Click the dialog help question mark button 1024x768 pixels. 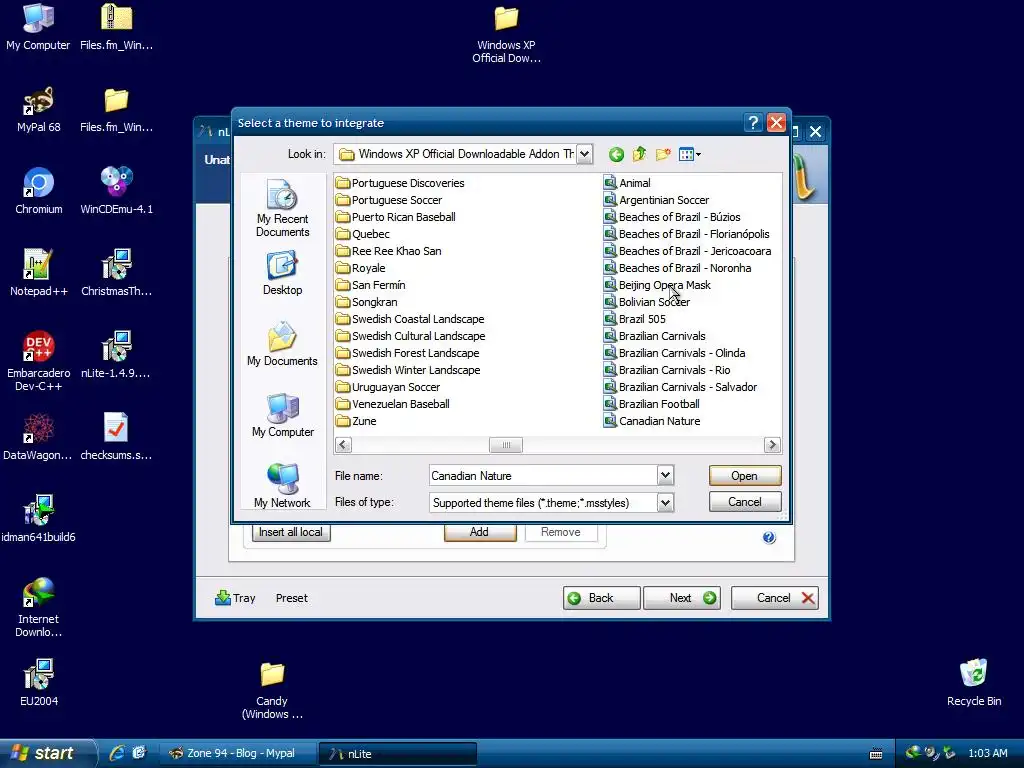[752, 123]
